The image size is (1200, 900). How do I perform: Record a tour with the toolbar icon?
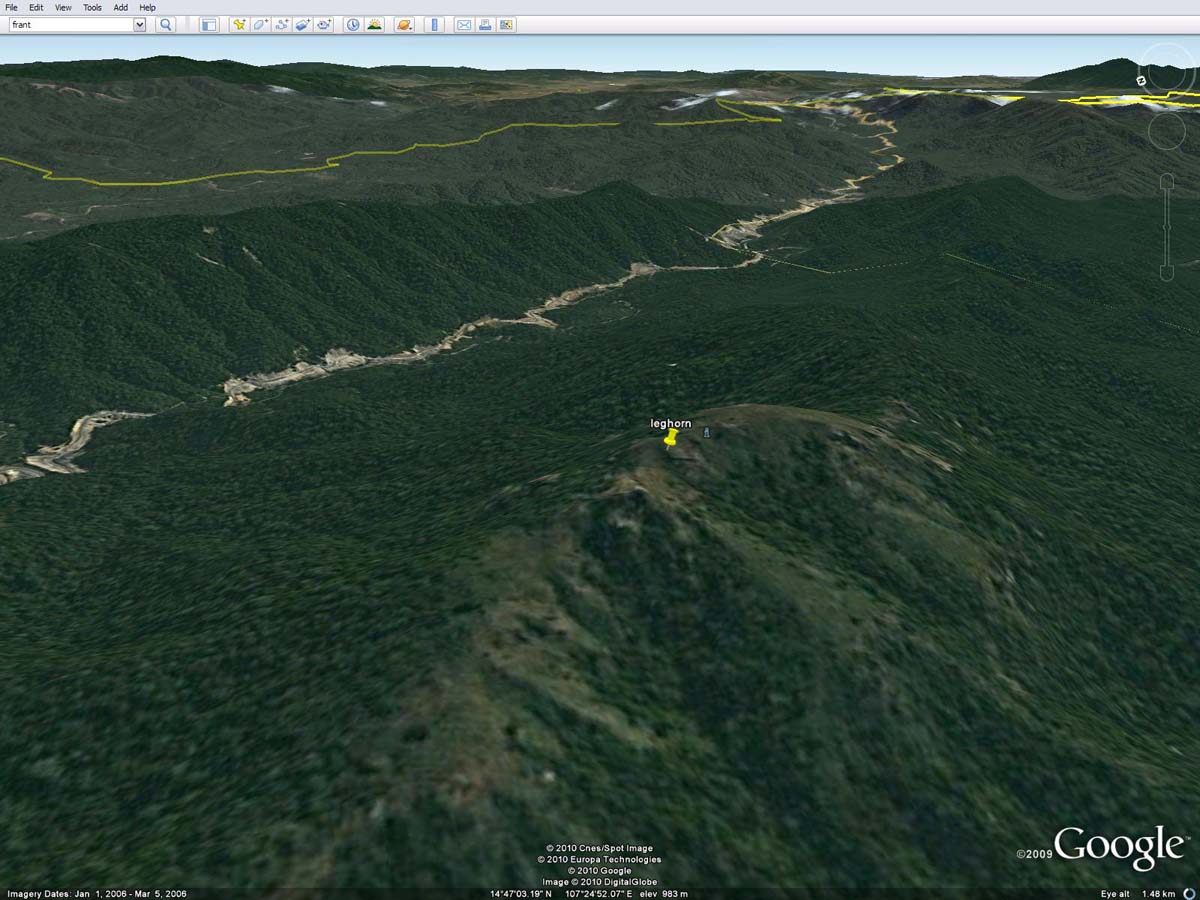pos(323,24)
